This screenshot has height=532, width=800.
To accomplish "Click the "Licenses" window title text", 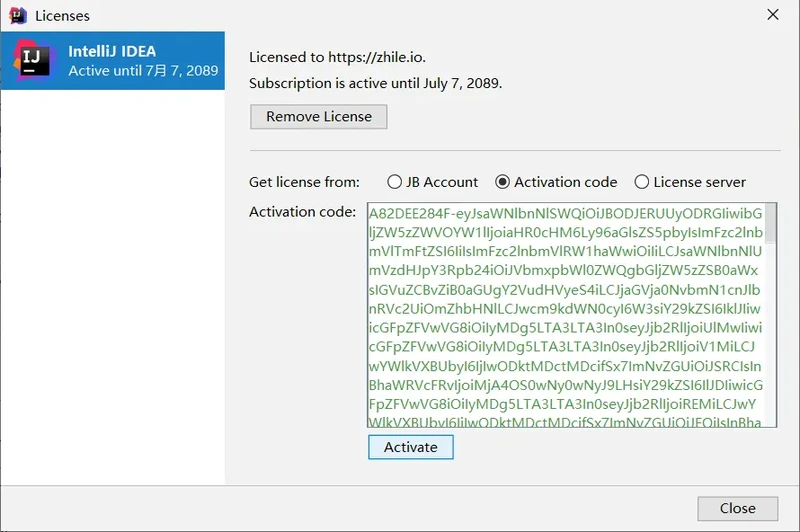I will [62, 16].
